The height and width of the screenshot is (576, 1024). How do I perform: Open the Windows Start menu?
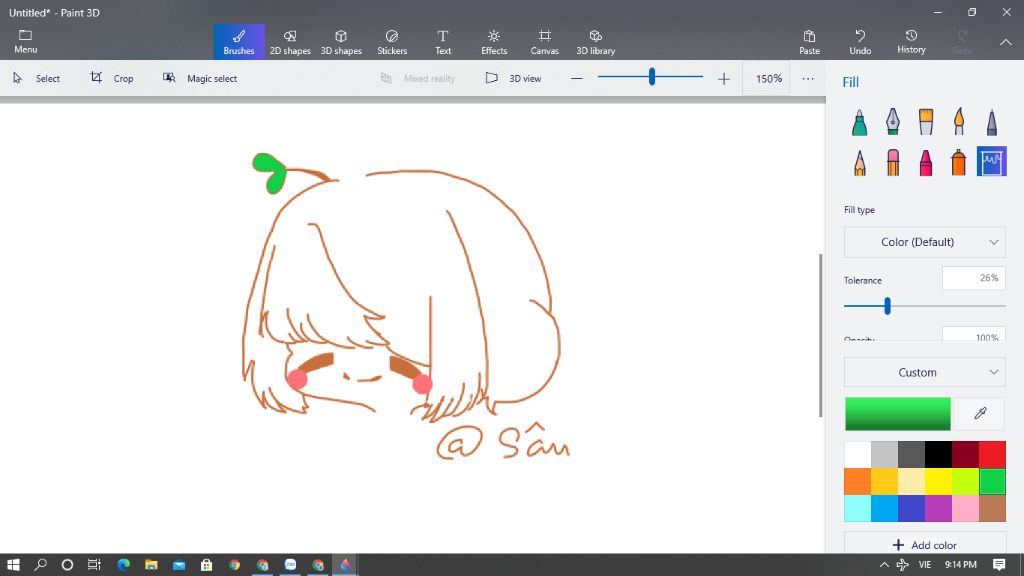coord(13,564)
